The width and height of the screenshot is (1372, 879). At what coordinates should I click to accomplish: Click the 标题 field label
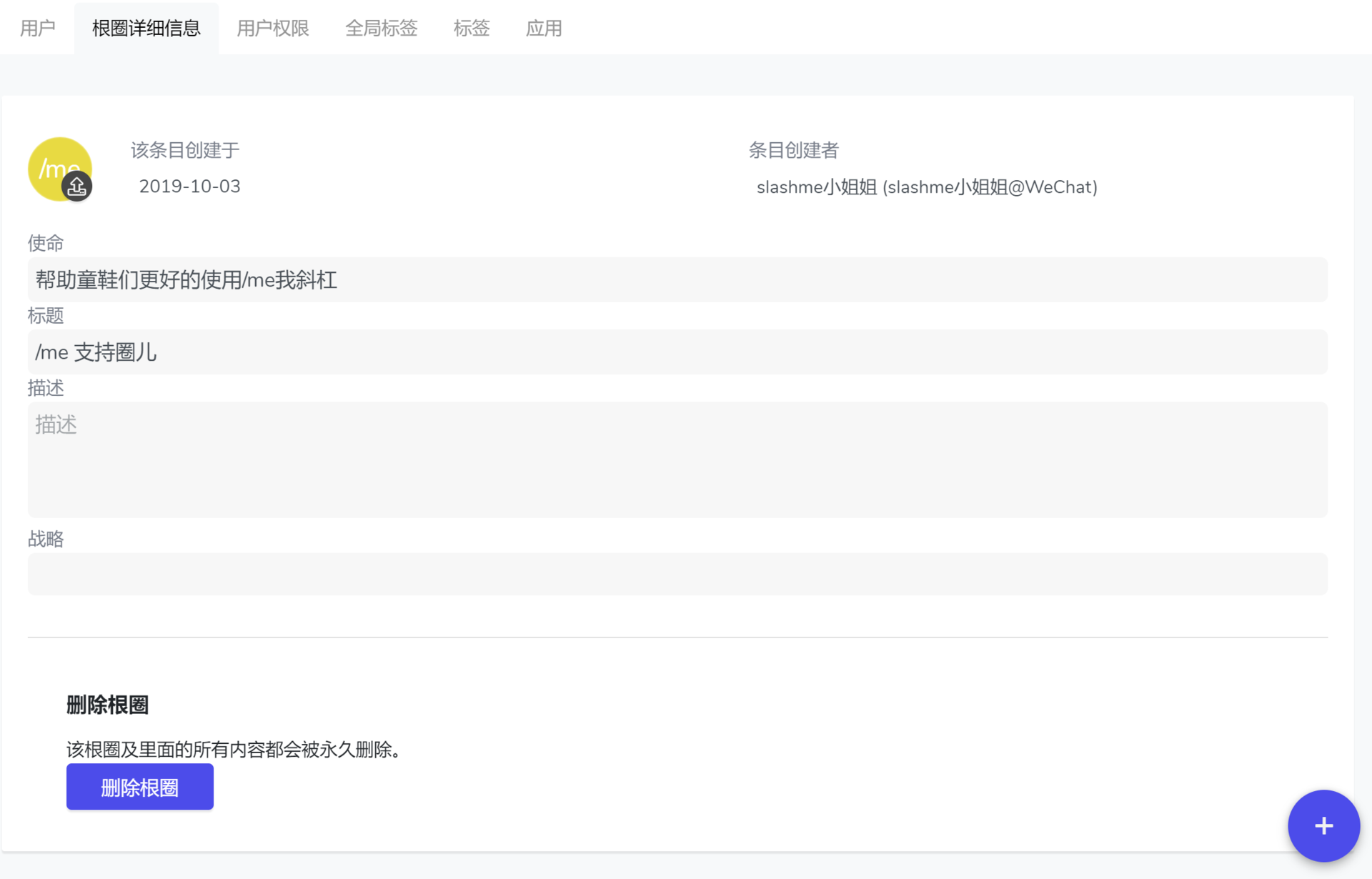(46, 315)
